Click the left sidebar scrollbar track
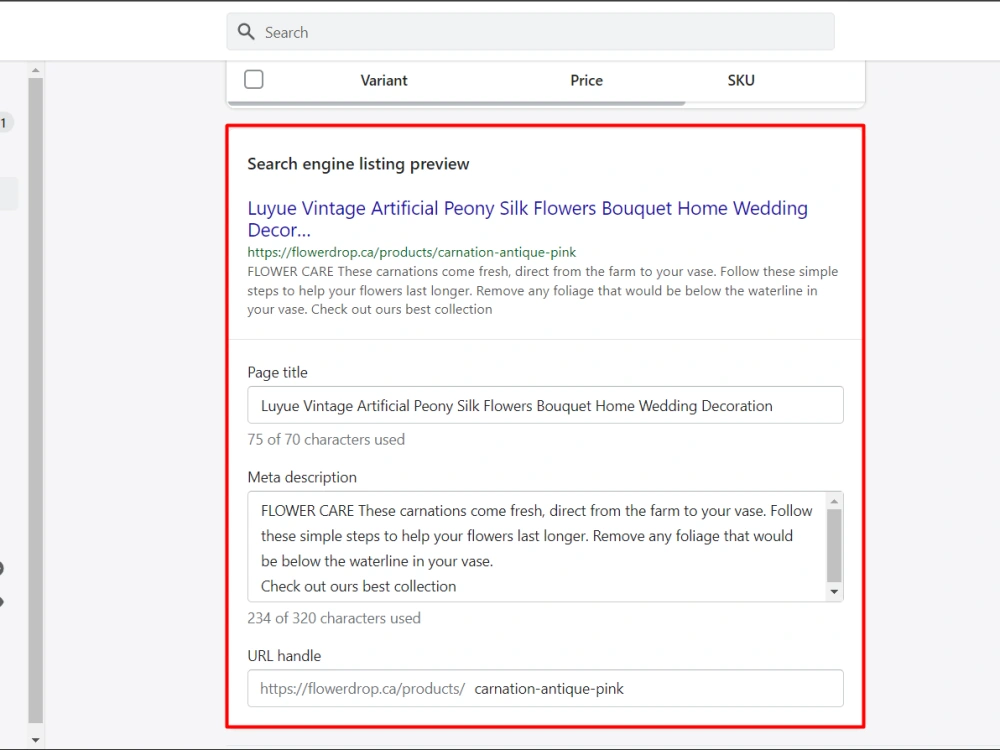This screenshot has height=750, width=1000. [36, 401]
